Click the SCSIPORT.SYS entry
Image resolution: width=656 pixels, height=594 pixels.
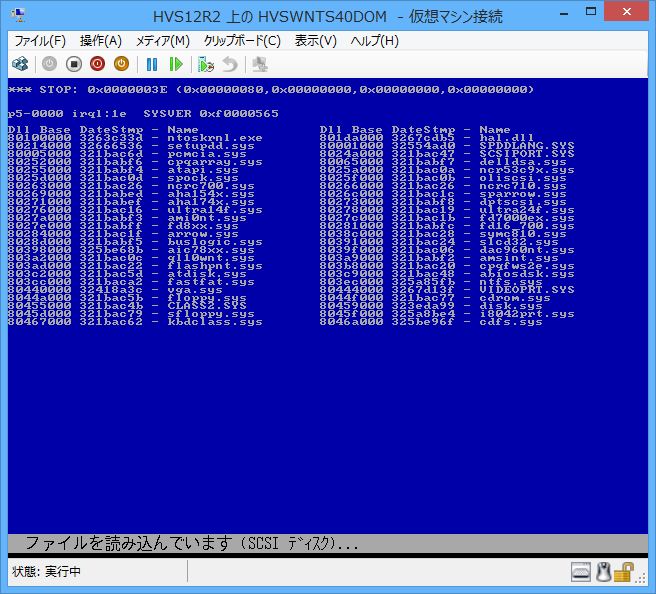point(527,154)
